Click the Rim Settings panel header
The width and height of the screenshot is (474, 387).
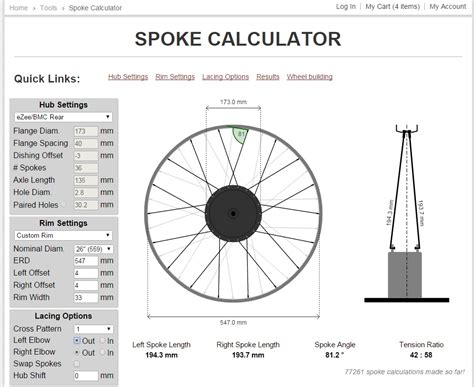[63, 223]
